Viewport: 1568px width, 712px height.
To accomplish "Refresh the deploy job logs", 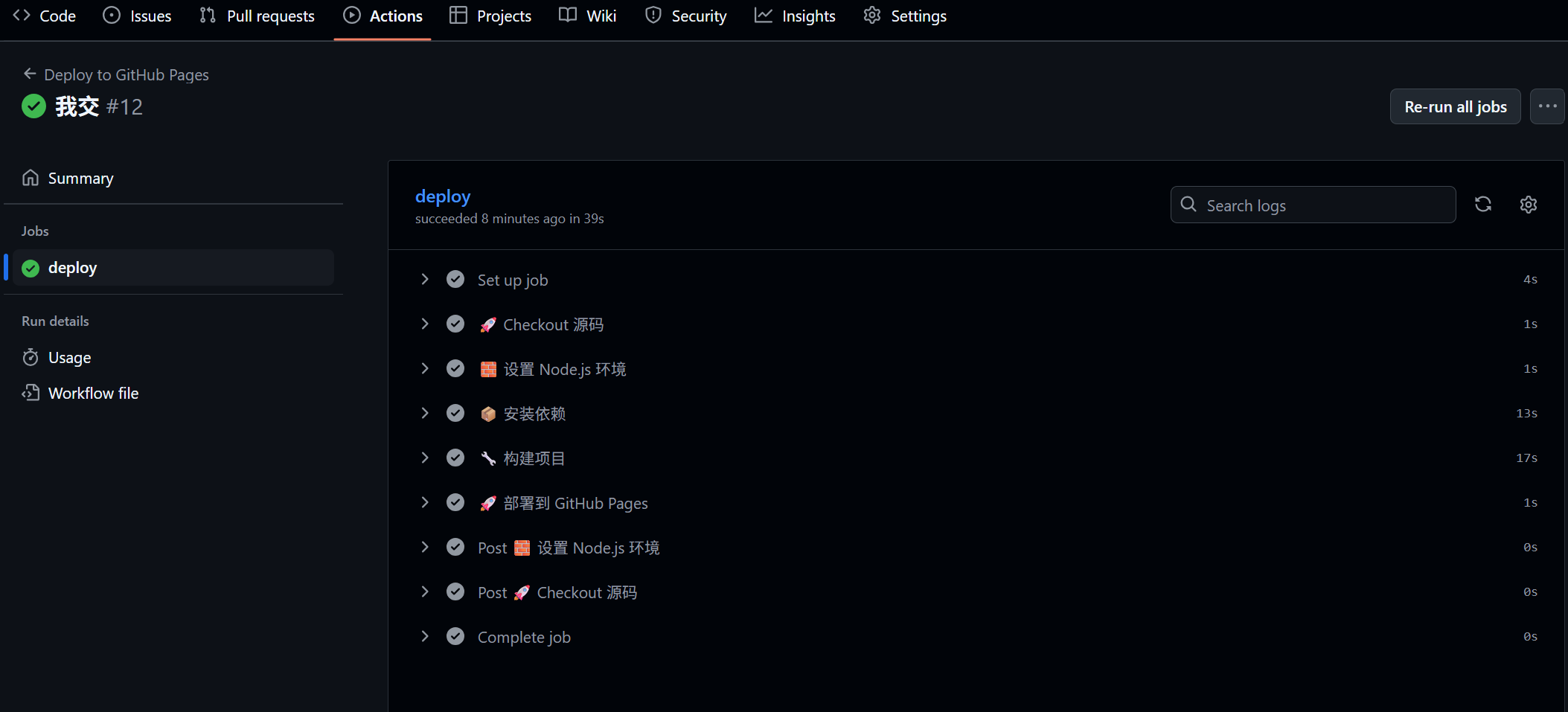I will pos(1483,205).
